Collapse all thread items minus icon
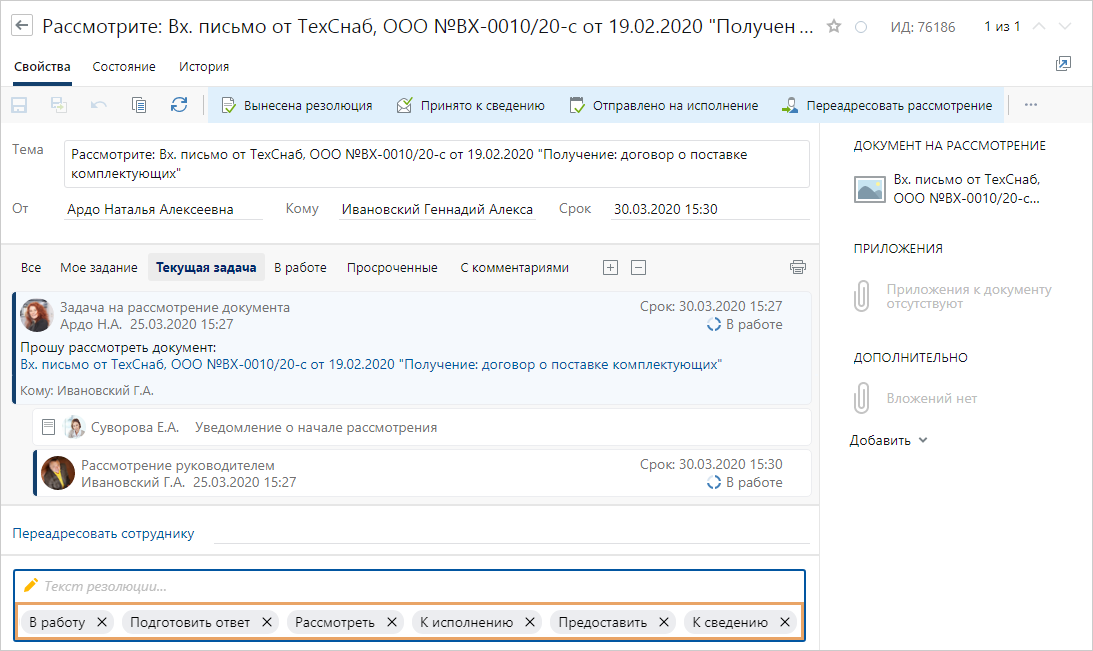This screenshot has width=1093, height=651. click(639, 267)
